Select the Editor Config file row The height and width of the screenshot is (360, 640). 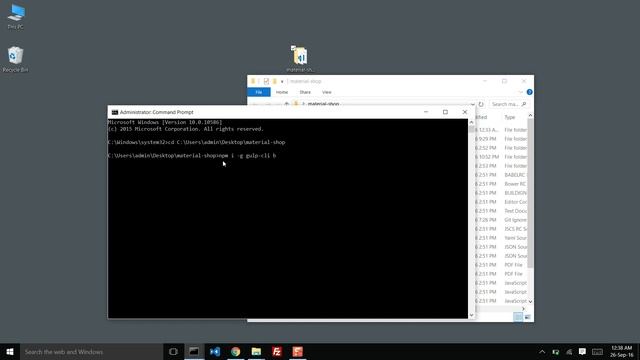(501, 202)
